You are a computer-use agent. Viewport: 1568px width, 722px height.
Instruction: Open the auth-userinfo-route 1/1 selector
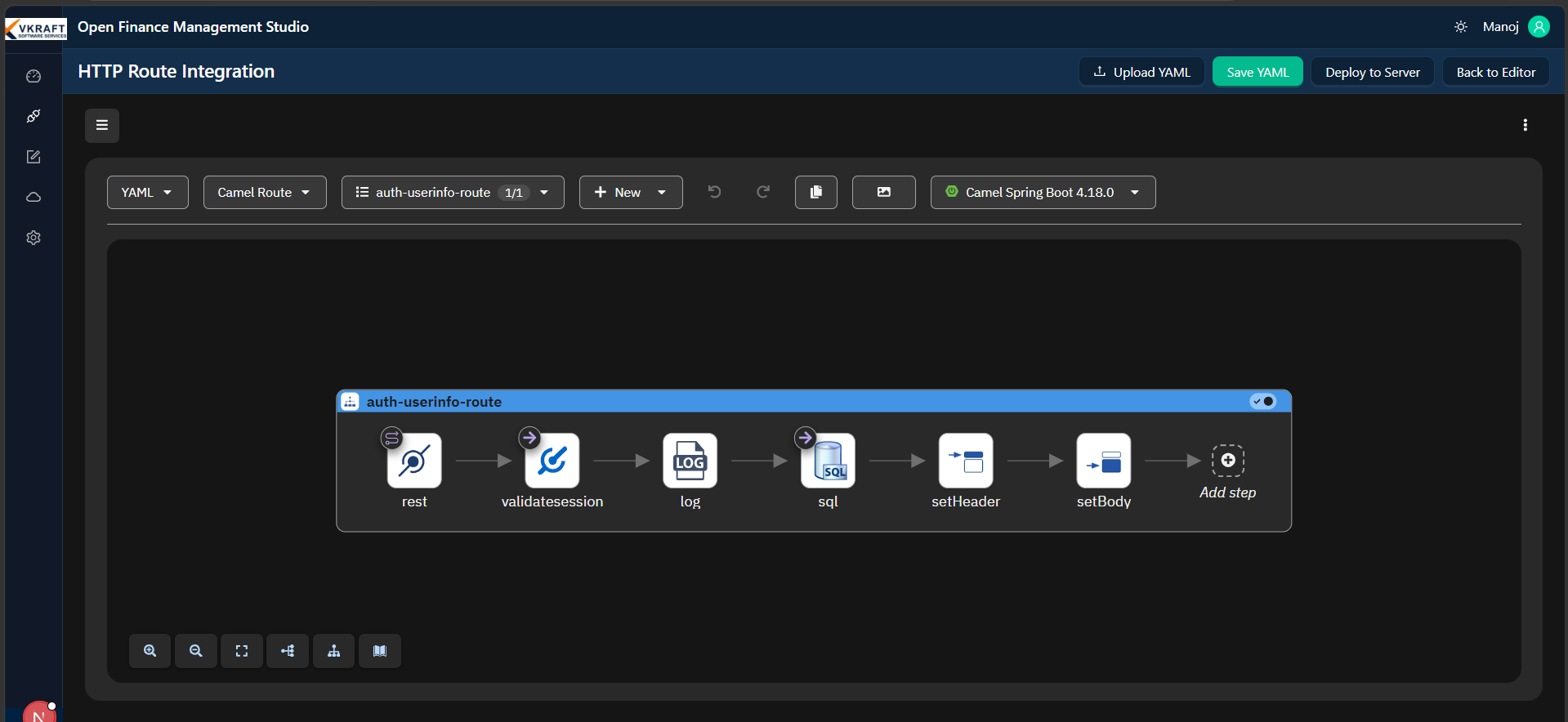click(x=453, y=192)
